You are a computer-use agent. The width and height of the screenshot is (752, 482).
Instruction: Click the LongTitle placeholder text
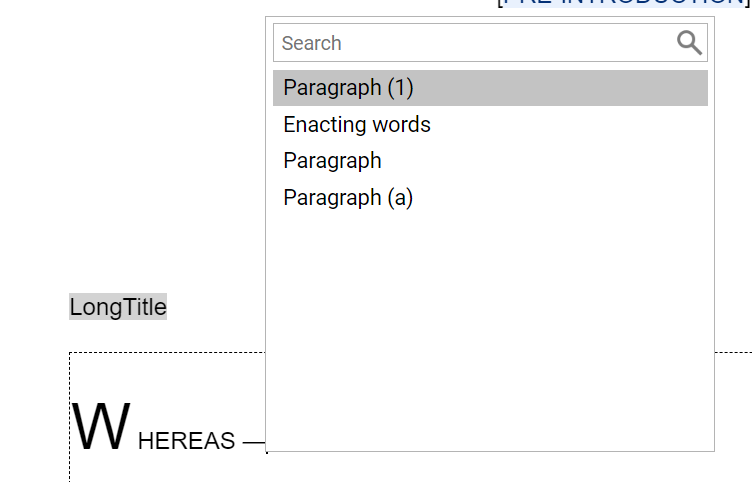pos(118,306)
